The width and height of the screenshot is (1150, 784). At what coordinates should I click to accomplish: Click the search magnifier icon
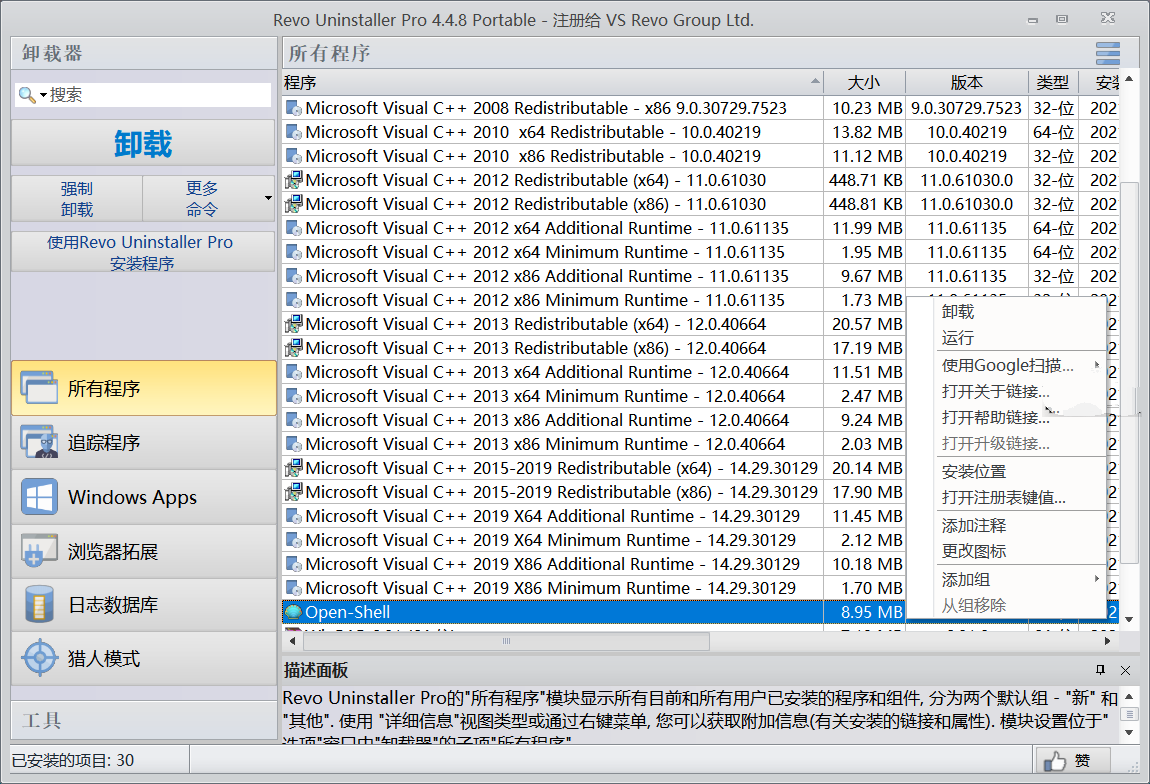[x=27, y=95]
